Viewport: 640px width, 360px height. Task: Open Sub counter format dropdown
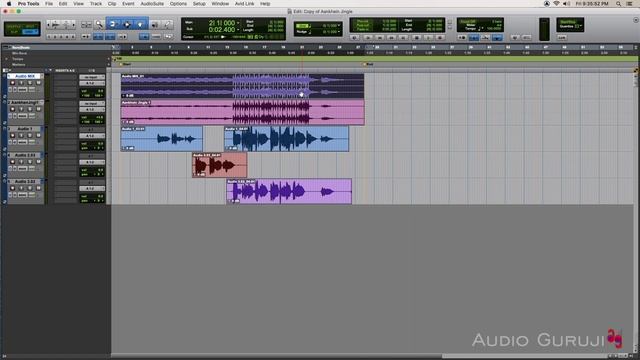tap(238, 30)
